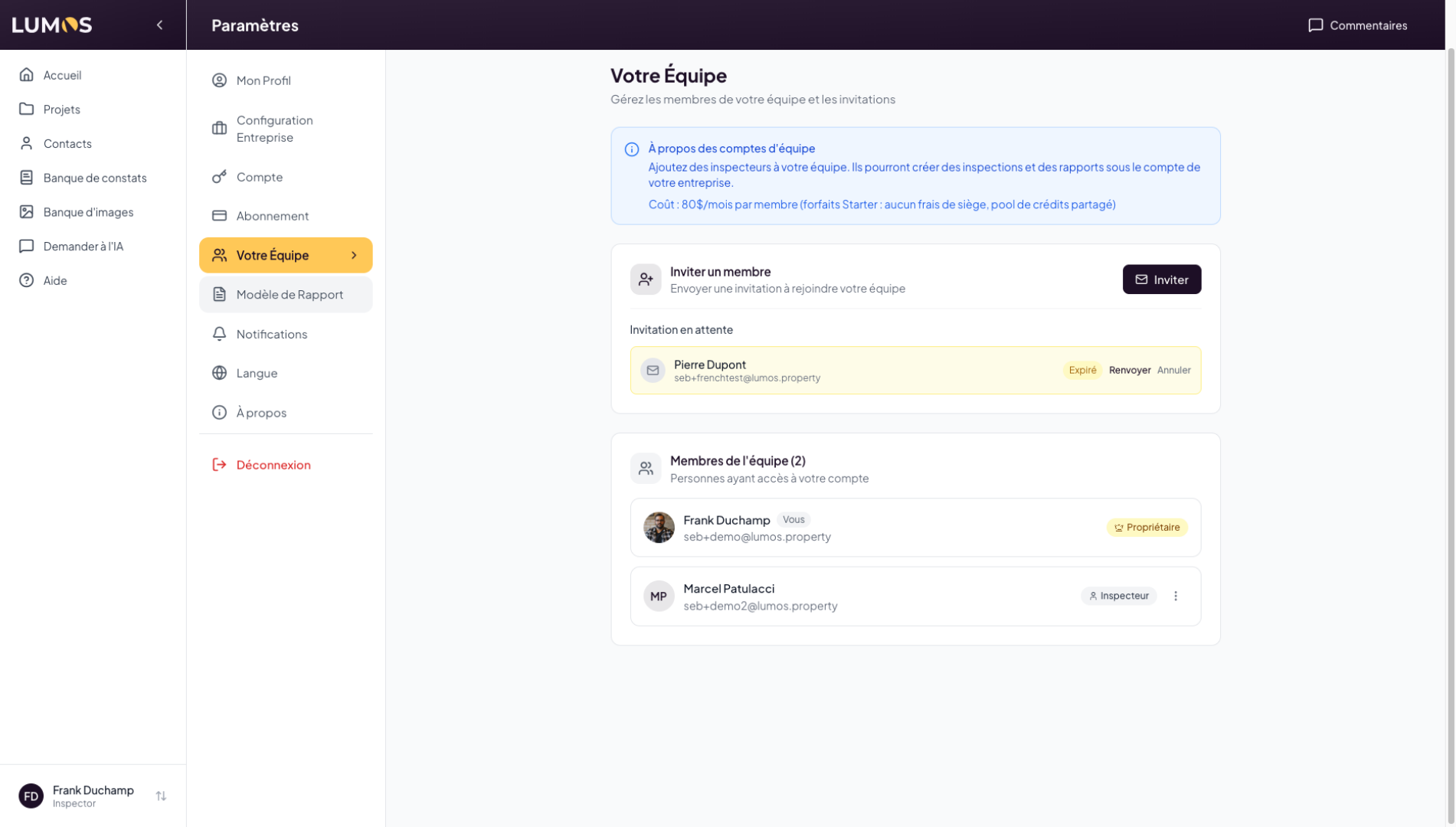Open the Commentaires feedback panel
The height and width of the screenshot is (827, 1456).
[1357, 25]
